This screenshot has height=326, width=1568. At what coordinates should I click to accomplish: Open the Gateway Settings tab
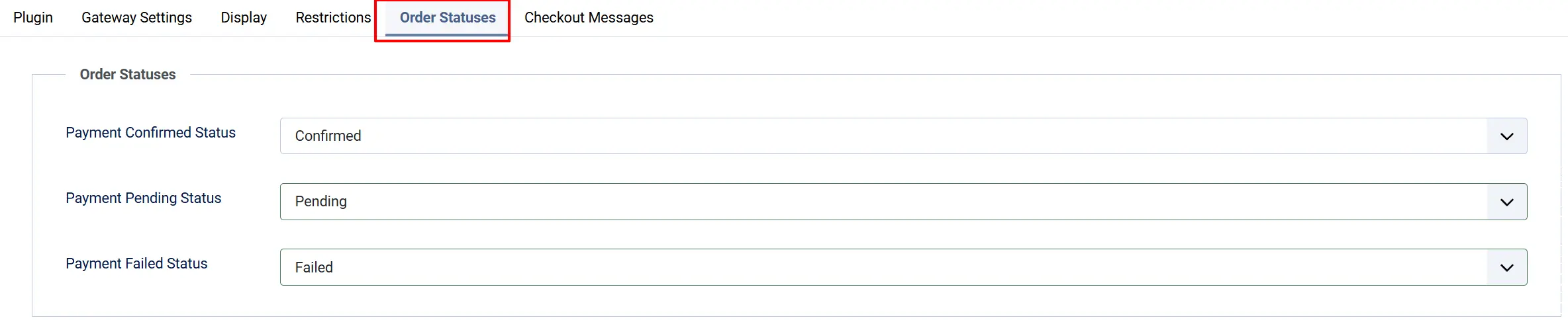click(136, 18)
